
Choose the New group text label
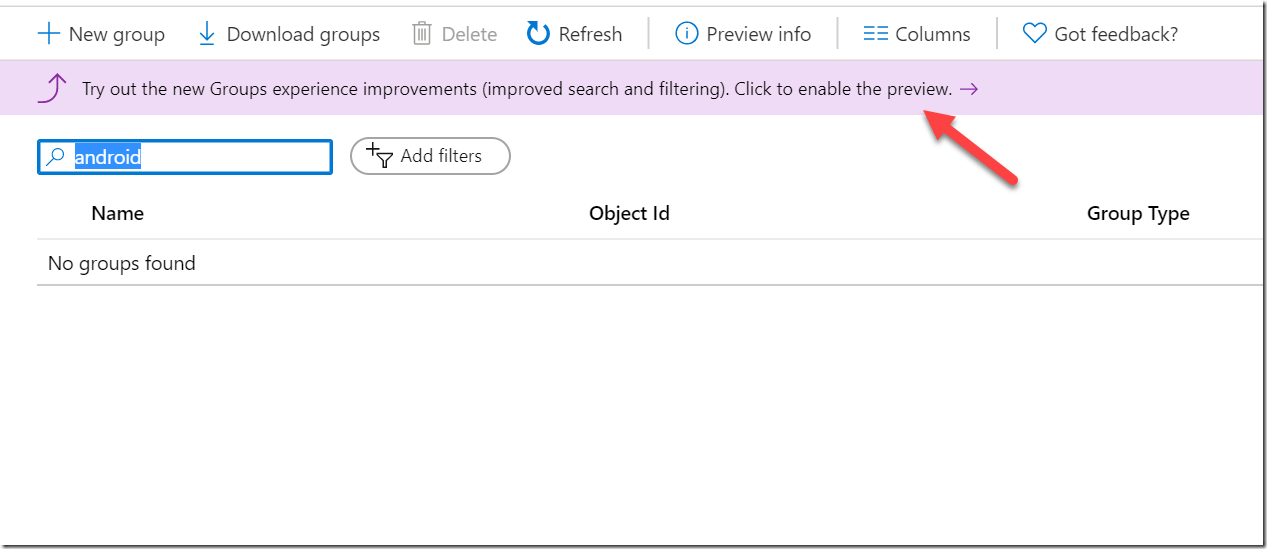coord(116,34)
